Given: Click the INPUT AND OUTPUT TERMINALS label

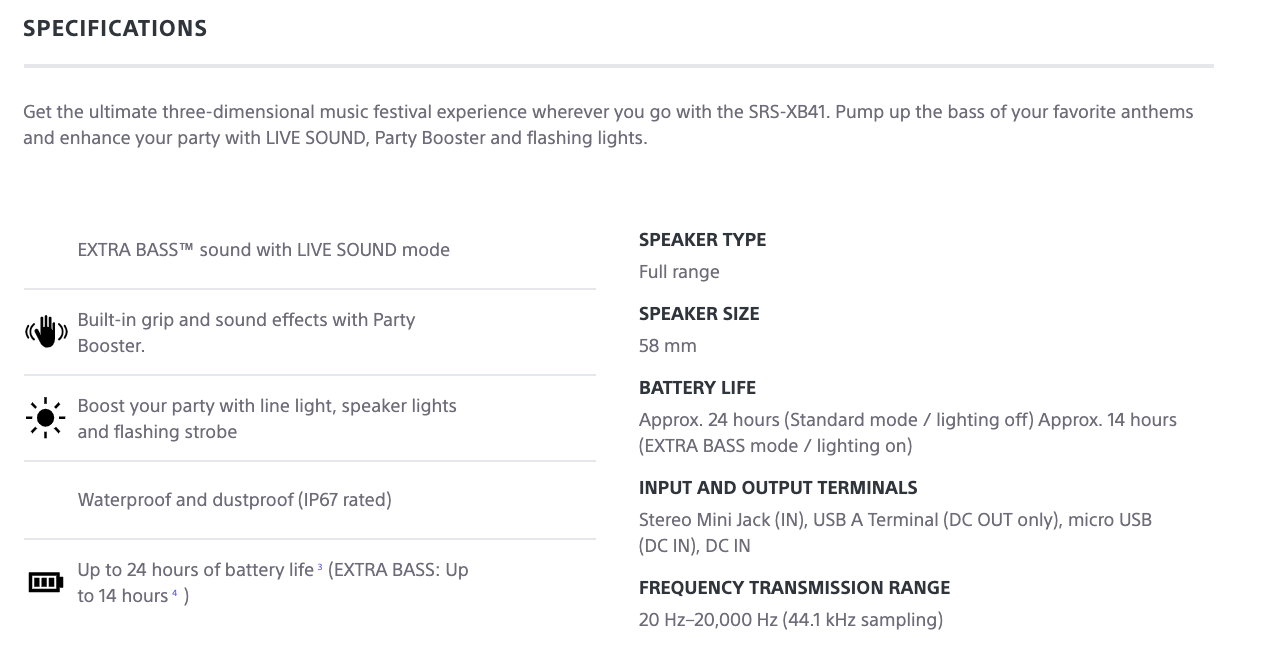Looking at the screenshot, I should pos(778,488).
